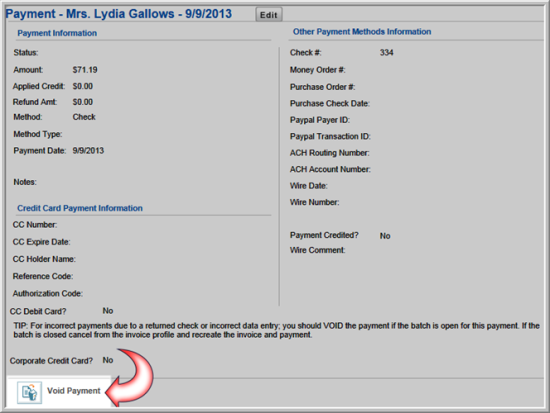
Task: Select the Credit Card Payment Information header
Action: [x=80, y=208]
